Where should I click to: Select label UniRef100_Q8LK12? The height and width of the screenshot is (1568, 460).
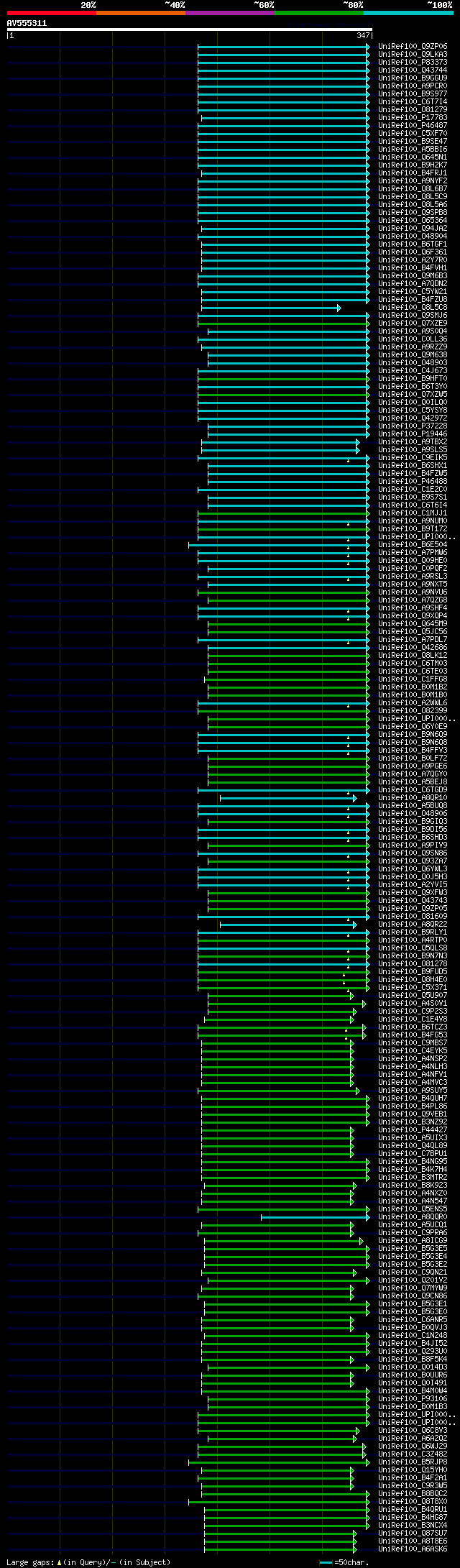click(413, 656)
